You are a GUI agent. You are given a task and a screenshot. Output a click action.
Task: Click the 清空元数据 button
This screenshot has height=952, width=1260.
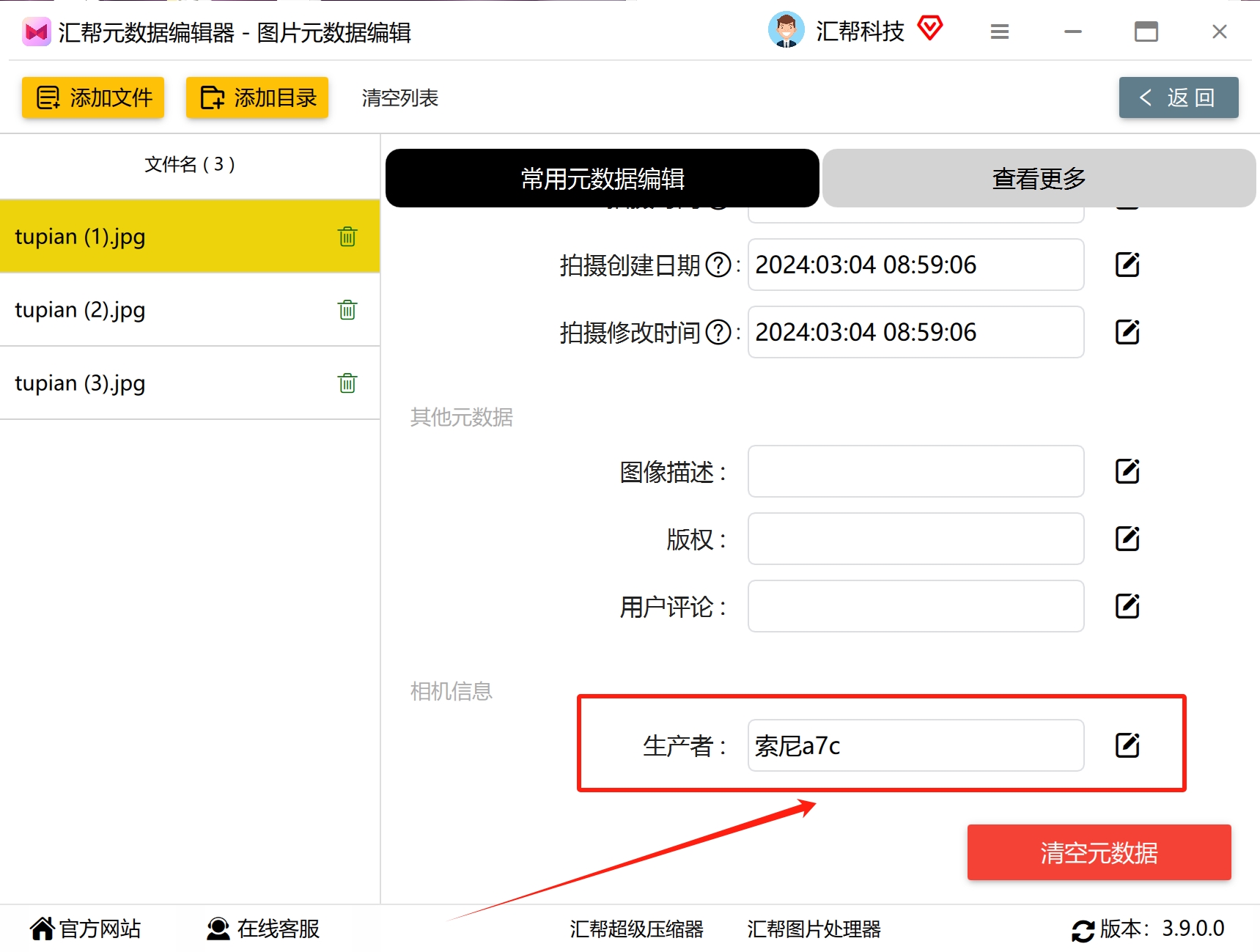point(1099,852)
